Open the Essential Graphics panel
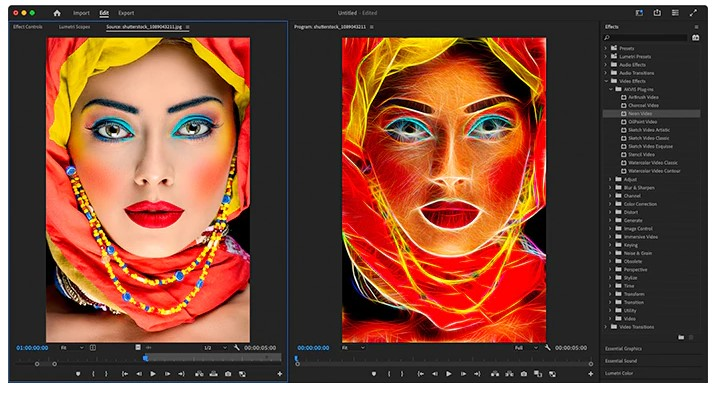718x418 pixels. (x=624, y=348)
